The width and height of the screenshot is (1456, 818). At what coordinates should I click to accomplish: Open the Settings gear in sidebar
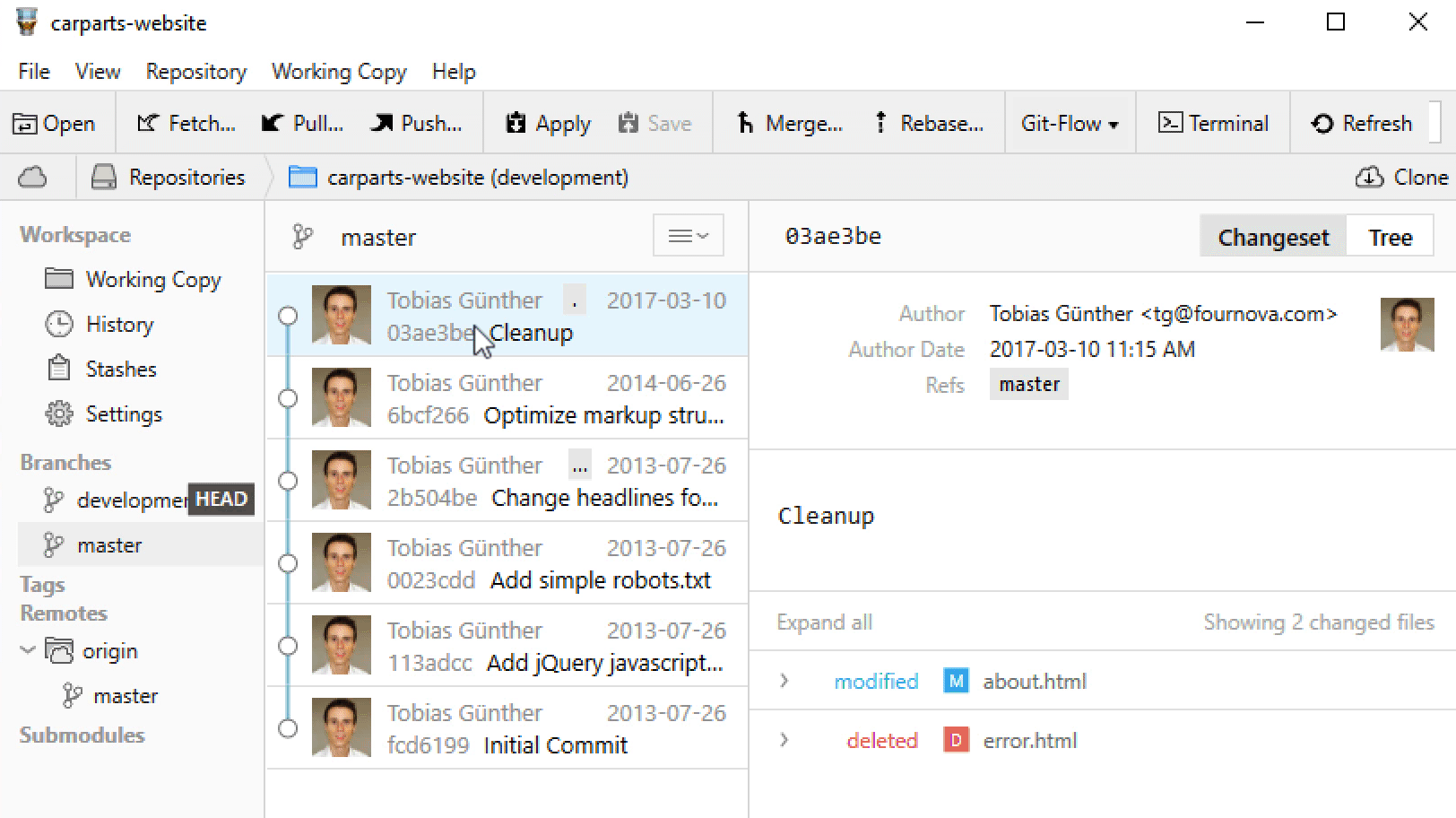pos(59,414)
